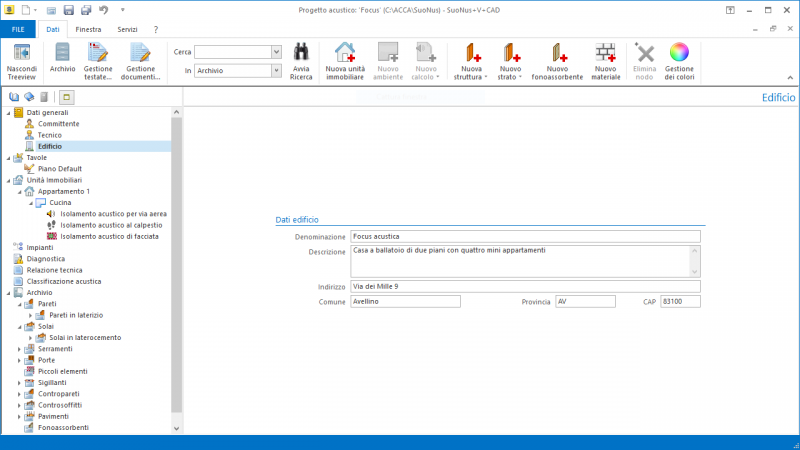Select Tecnico tree node

[49, 135]
